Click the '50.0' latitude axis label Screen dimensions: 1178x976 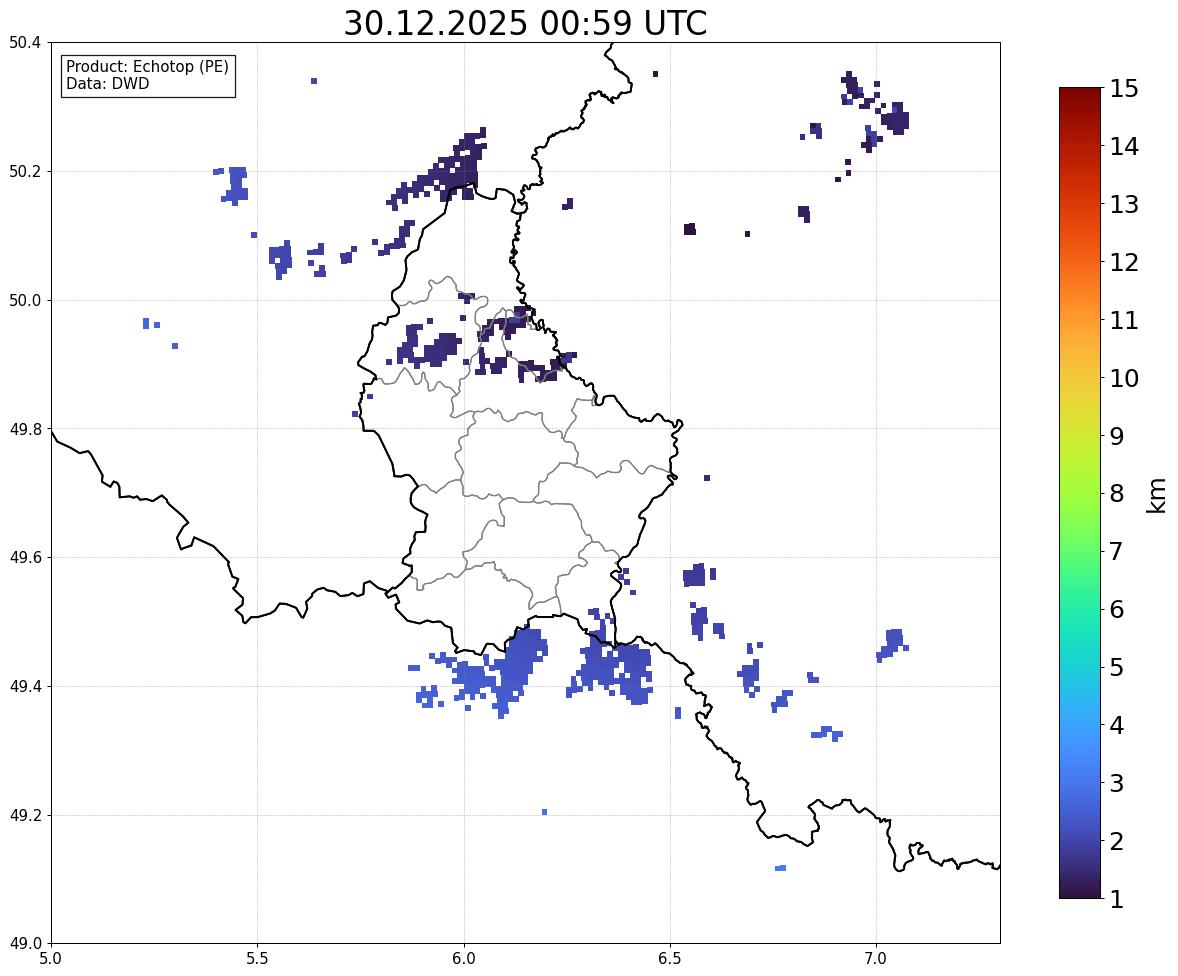(x=24, y=301)
